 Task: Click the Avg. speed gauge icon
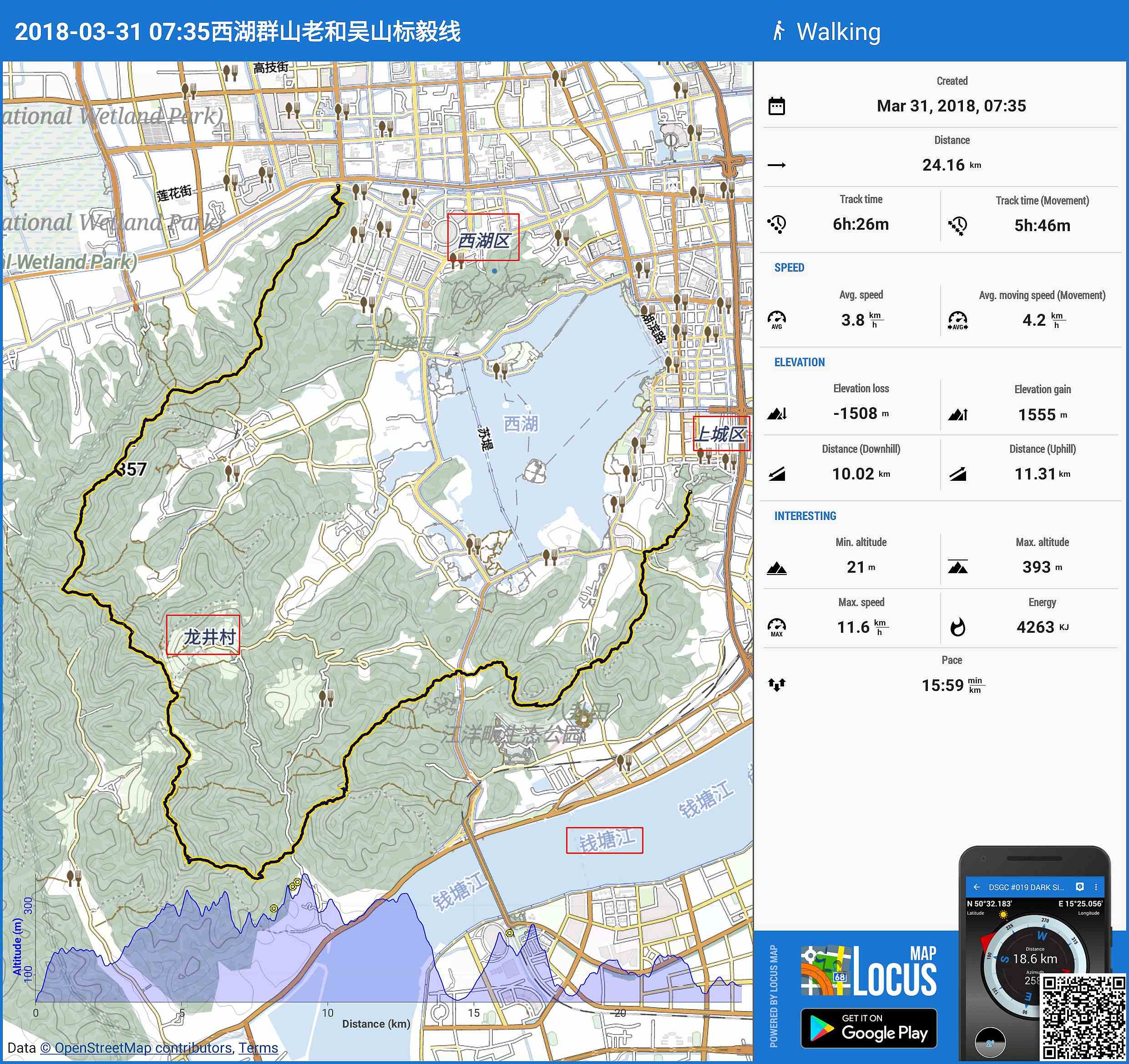tap(776, 320)
